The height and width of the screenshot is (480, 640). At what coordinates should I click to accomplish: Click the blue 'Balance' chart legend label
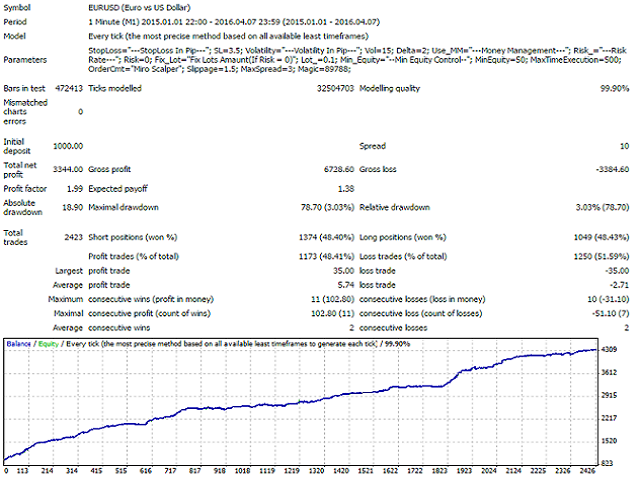pos(19,344)
